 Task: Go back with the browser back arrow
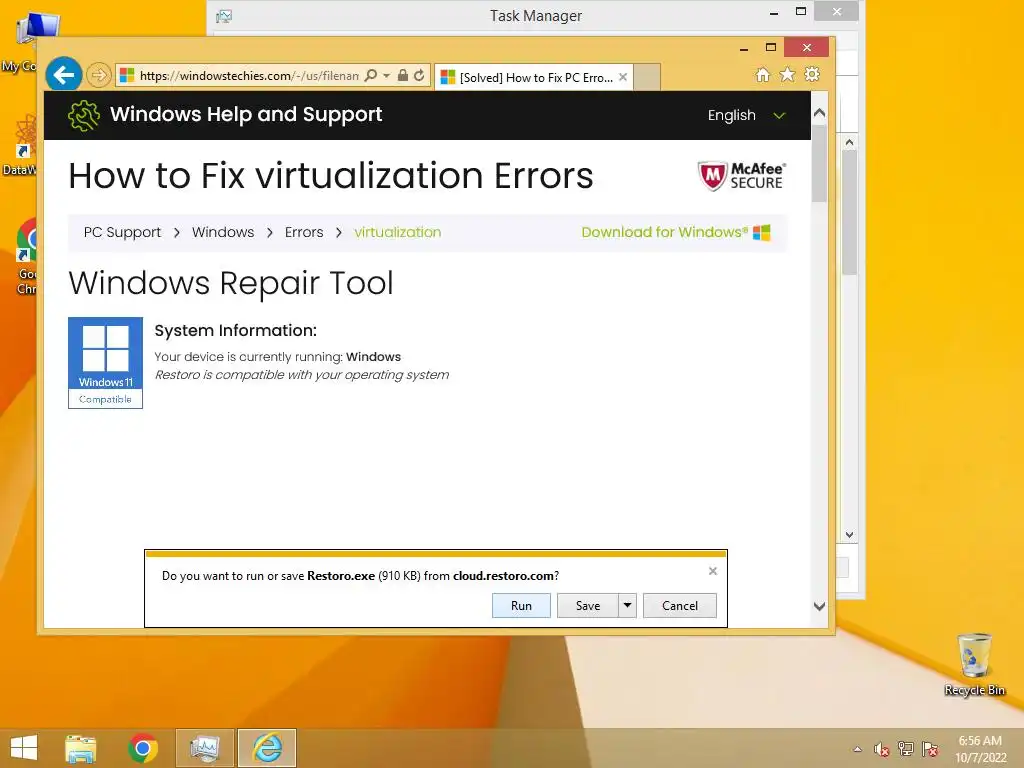(63, 75)
